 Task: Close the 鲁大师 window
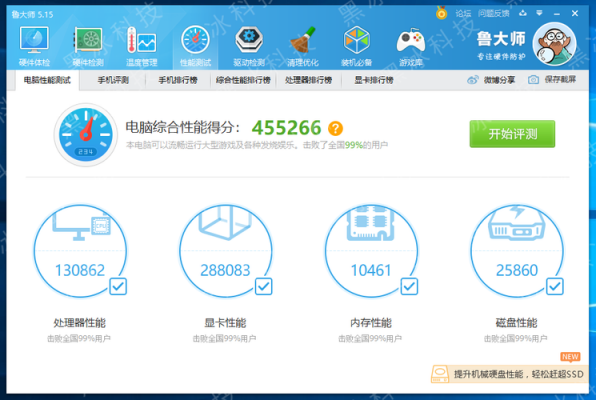(575, 13)
